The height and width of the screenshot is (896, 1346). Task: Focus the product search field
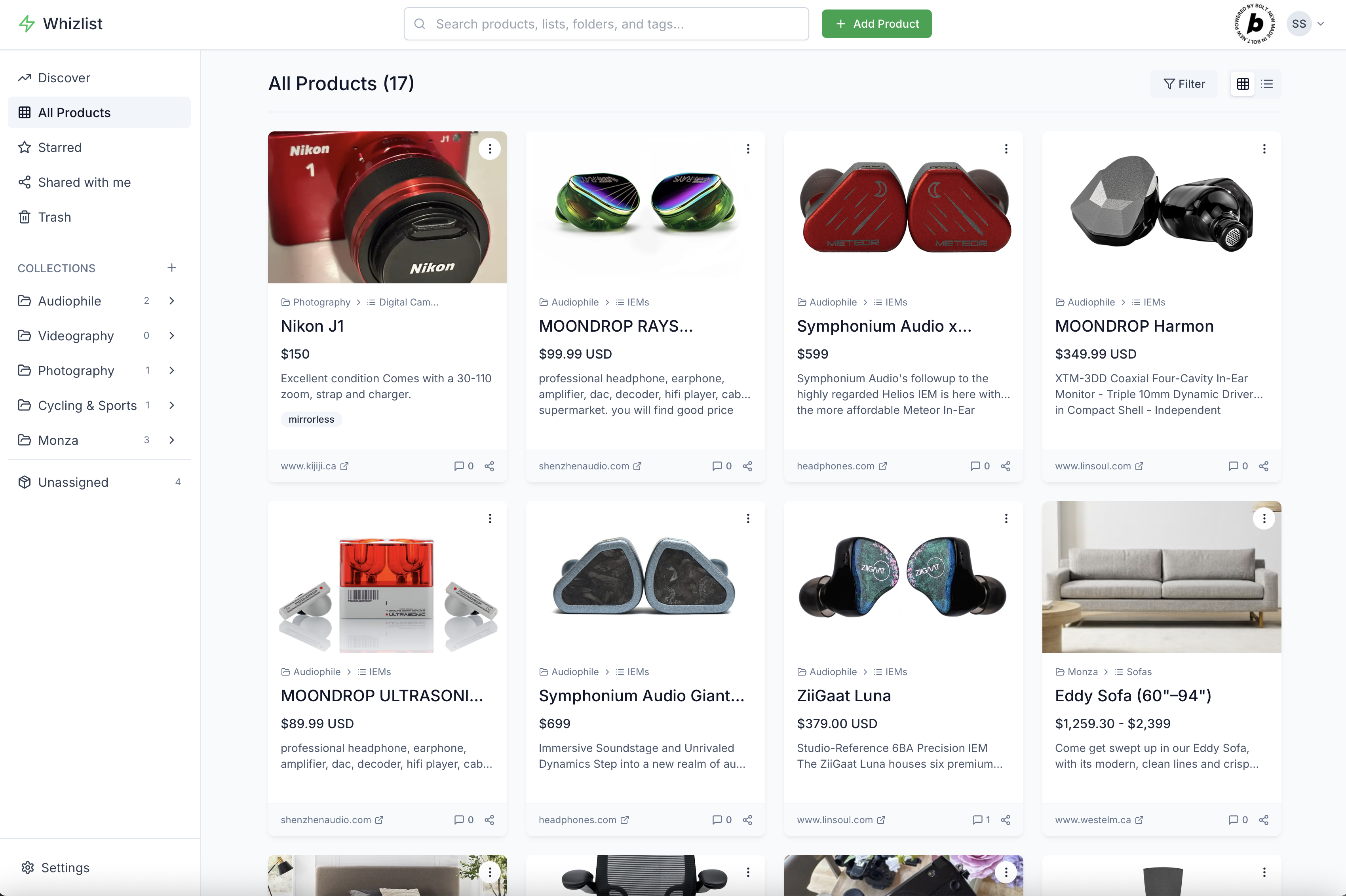pyautogui.click(x=606, y=24)
